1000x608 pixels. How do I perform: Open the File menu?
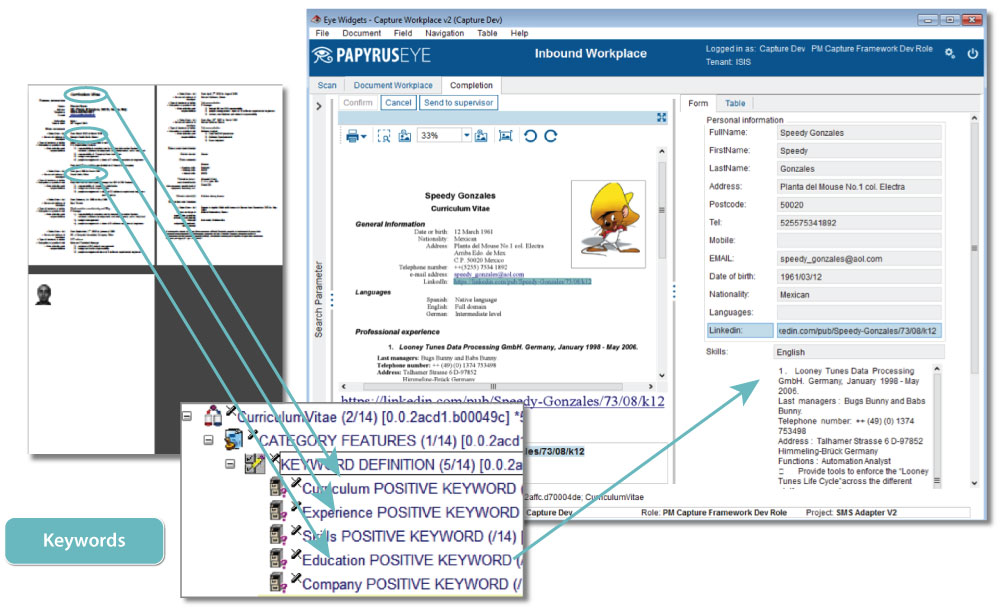tap(323, 33)
